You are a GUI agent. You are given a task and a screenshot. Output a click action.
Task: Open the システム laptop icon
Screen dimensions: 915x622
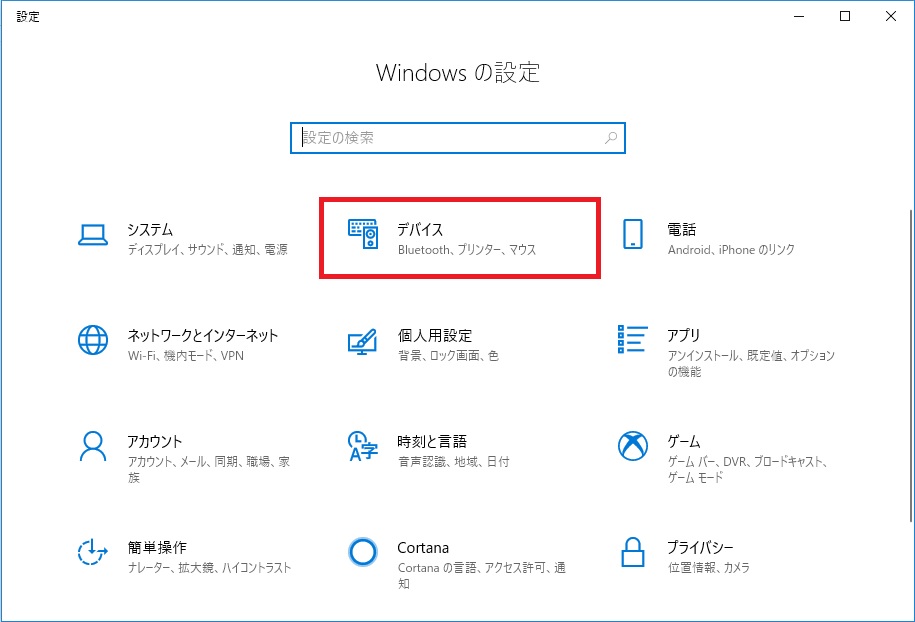click(x=93, y=235)
